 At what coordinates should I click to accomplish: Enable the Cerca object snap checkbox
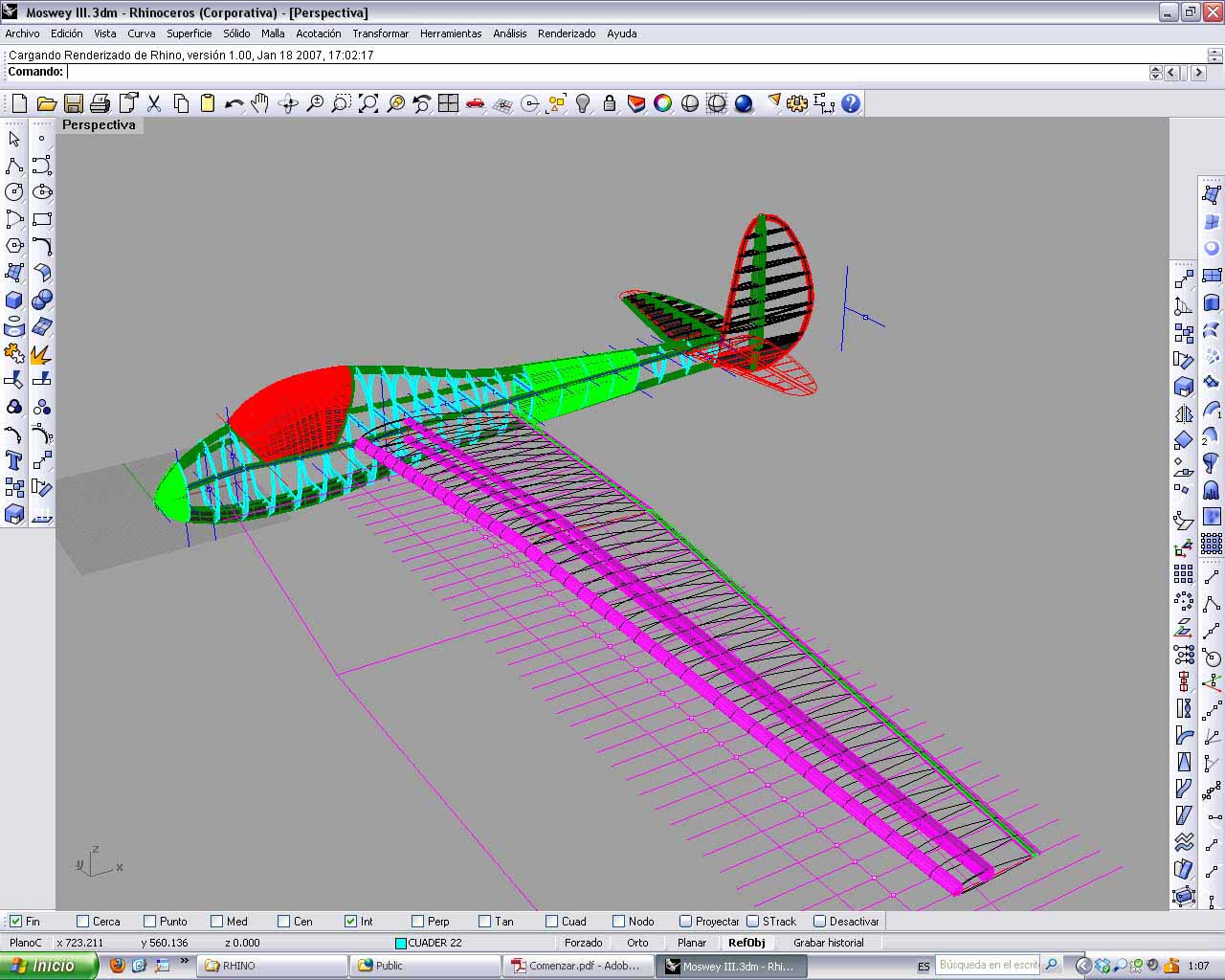[x=82, y=922]
